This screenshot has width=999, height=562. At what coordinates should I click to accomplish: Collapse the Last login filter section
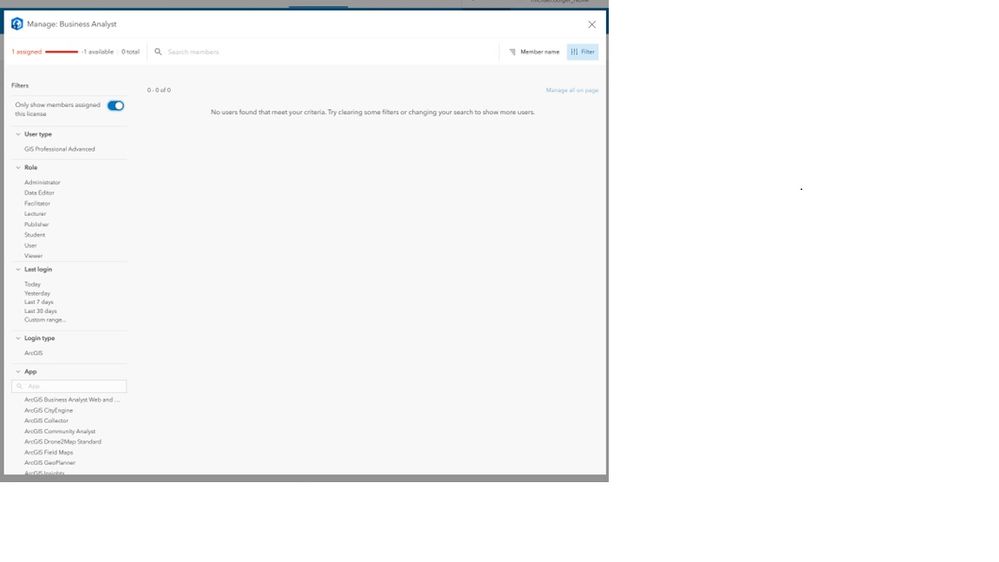pyautogui.click(x=18, y=270)
